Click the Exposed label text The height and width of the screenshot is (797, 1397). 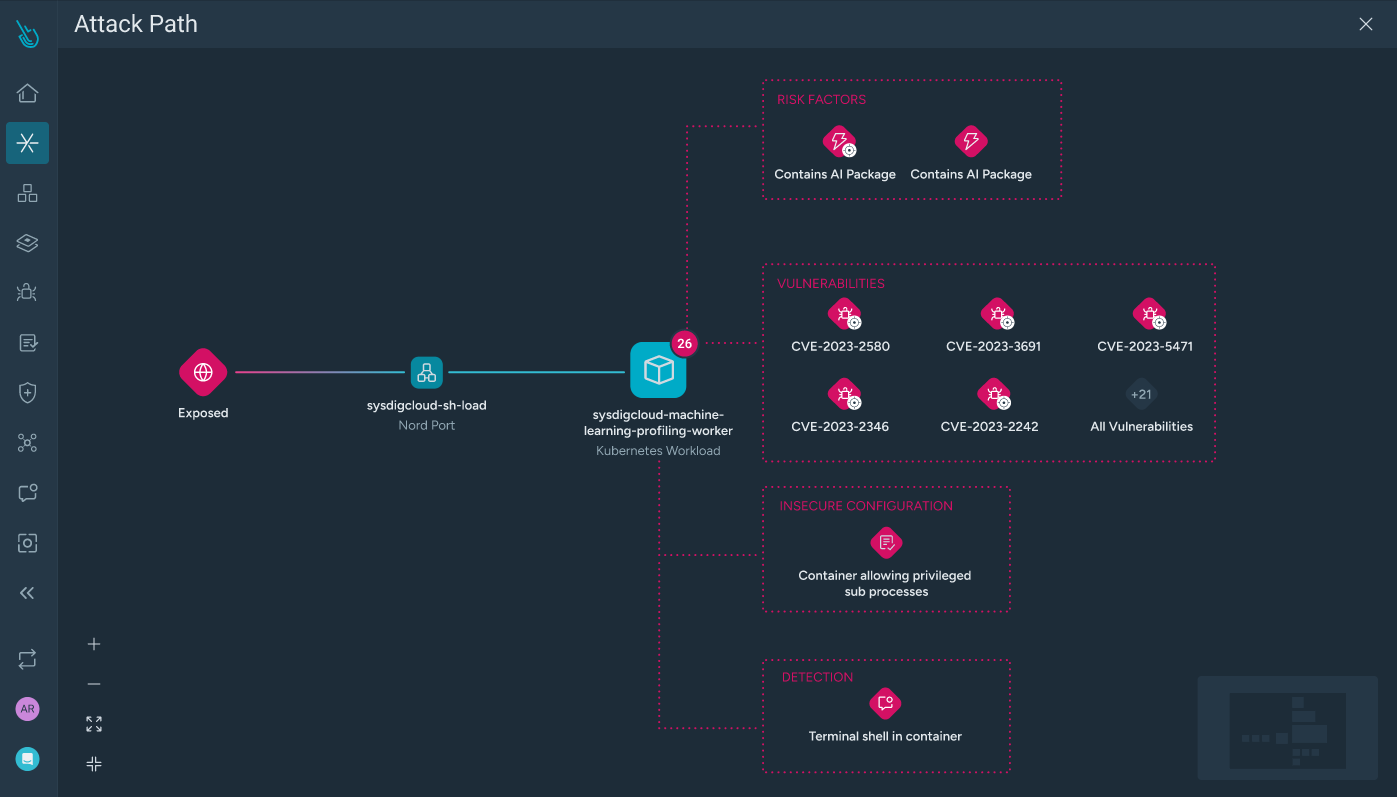[203, 413]
